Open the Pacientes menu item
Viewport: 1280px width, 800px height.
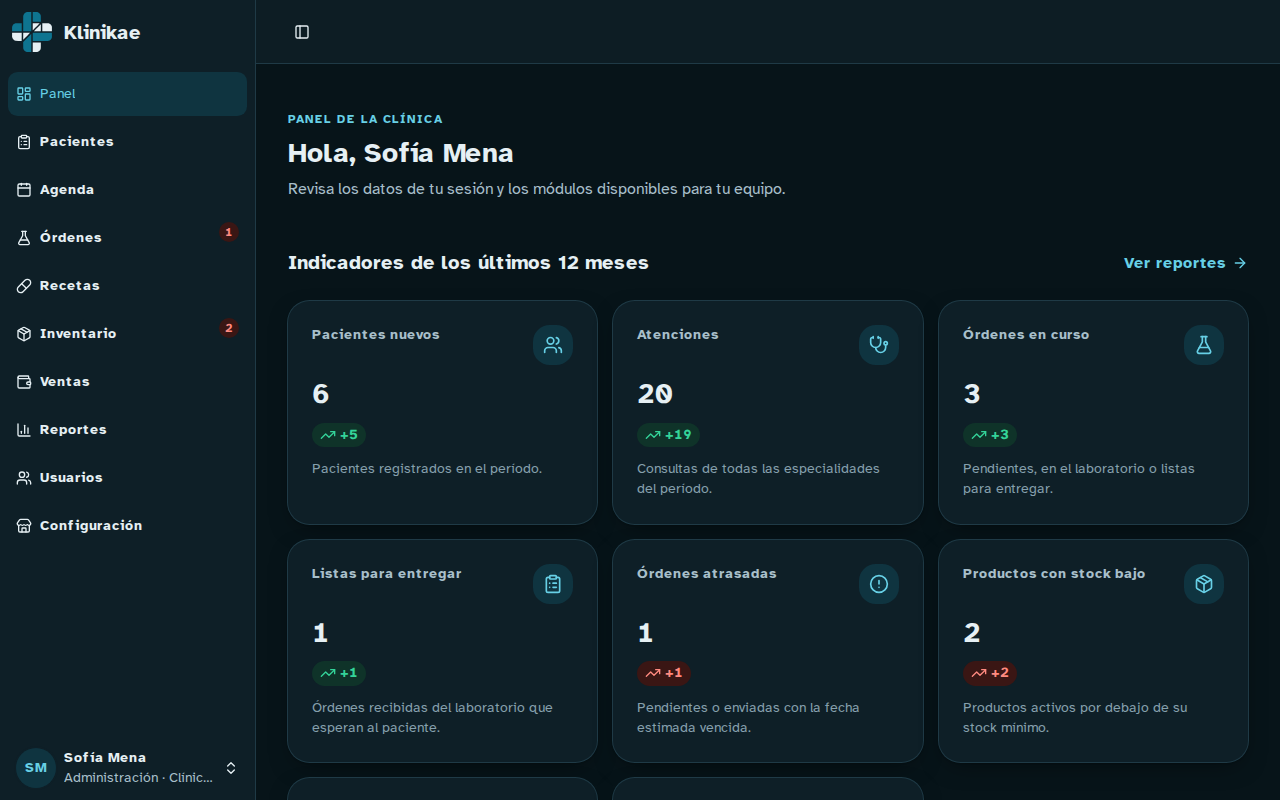pyautogui.click(x=127, y=142)
